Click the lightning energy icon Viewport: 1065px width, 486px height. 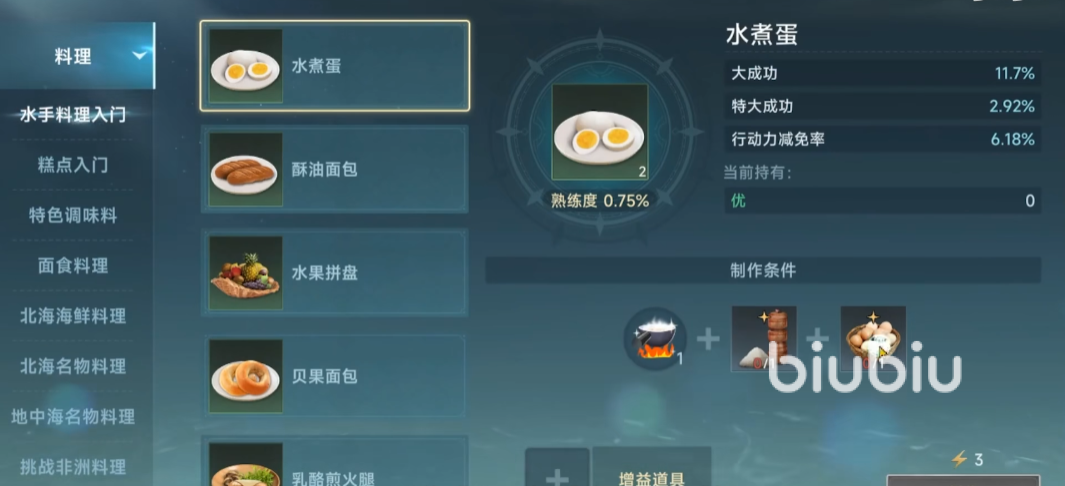click(x=959, y=460)
